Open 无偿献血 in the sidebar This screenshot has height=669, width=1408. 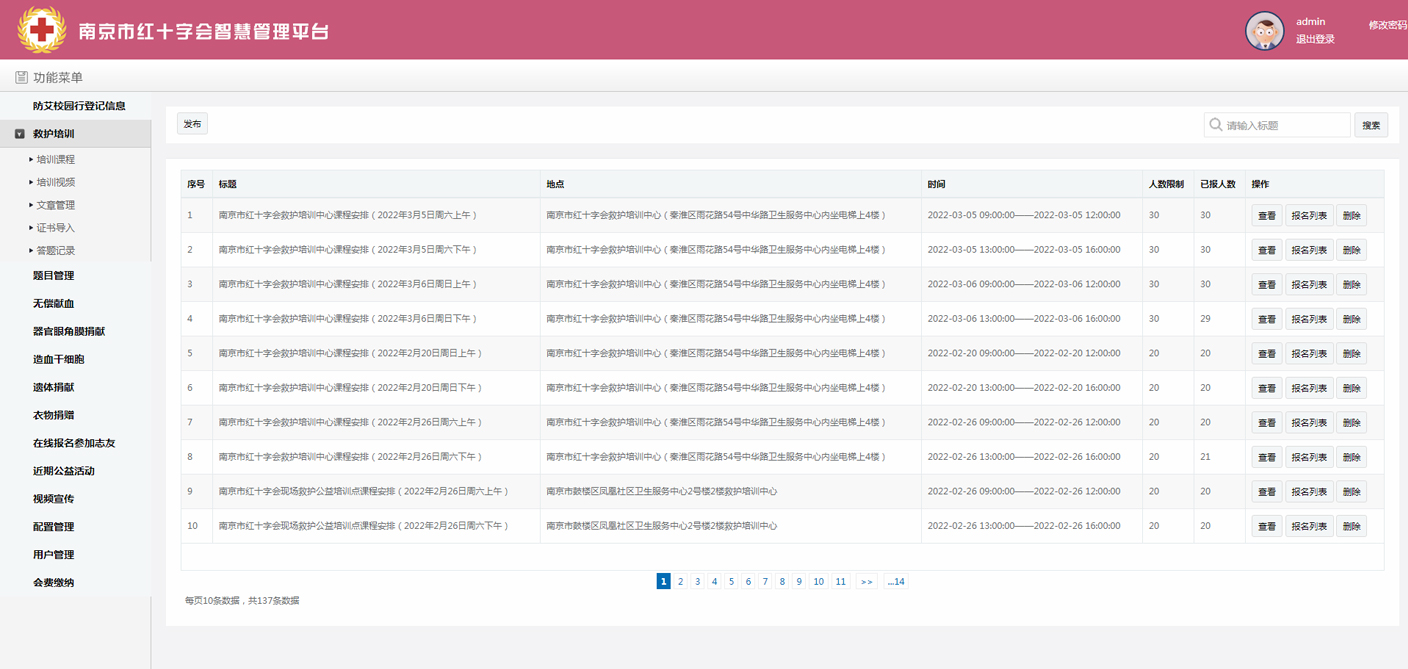click(53, 303)
